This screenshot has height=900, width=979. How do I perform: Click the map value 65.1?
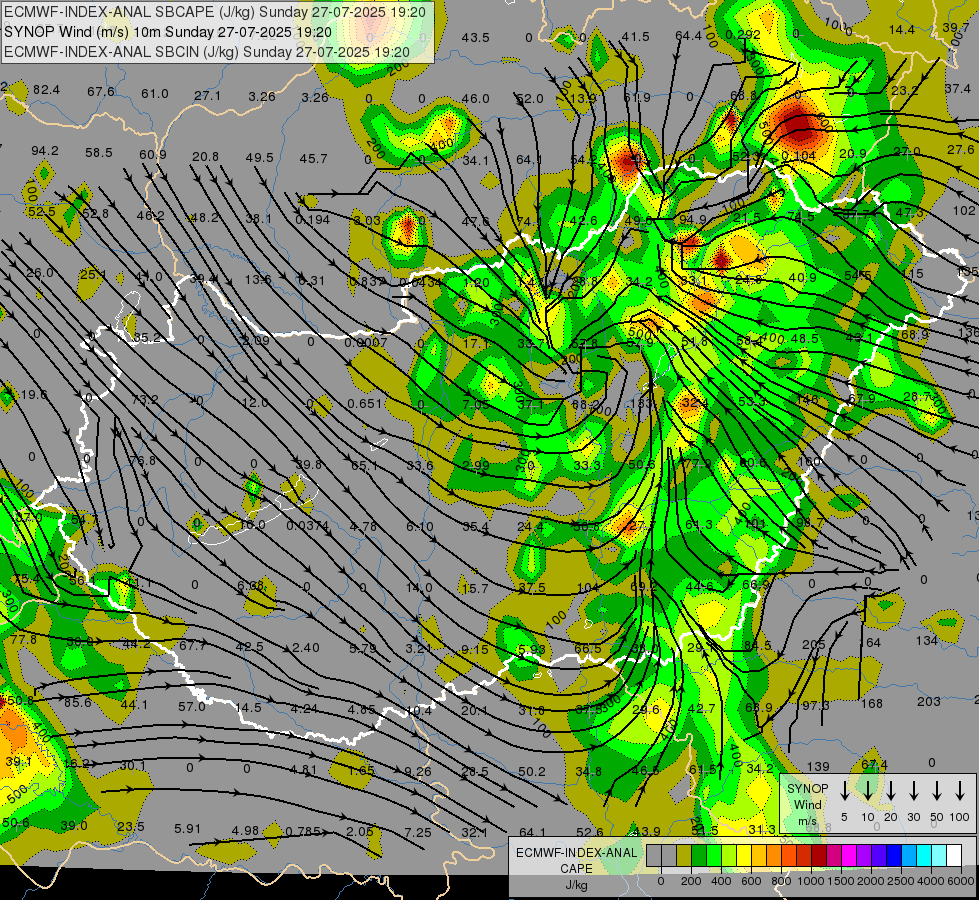click(364, 465)
